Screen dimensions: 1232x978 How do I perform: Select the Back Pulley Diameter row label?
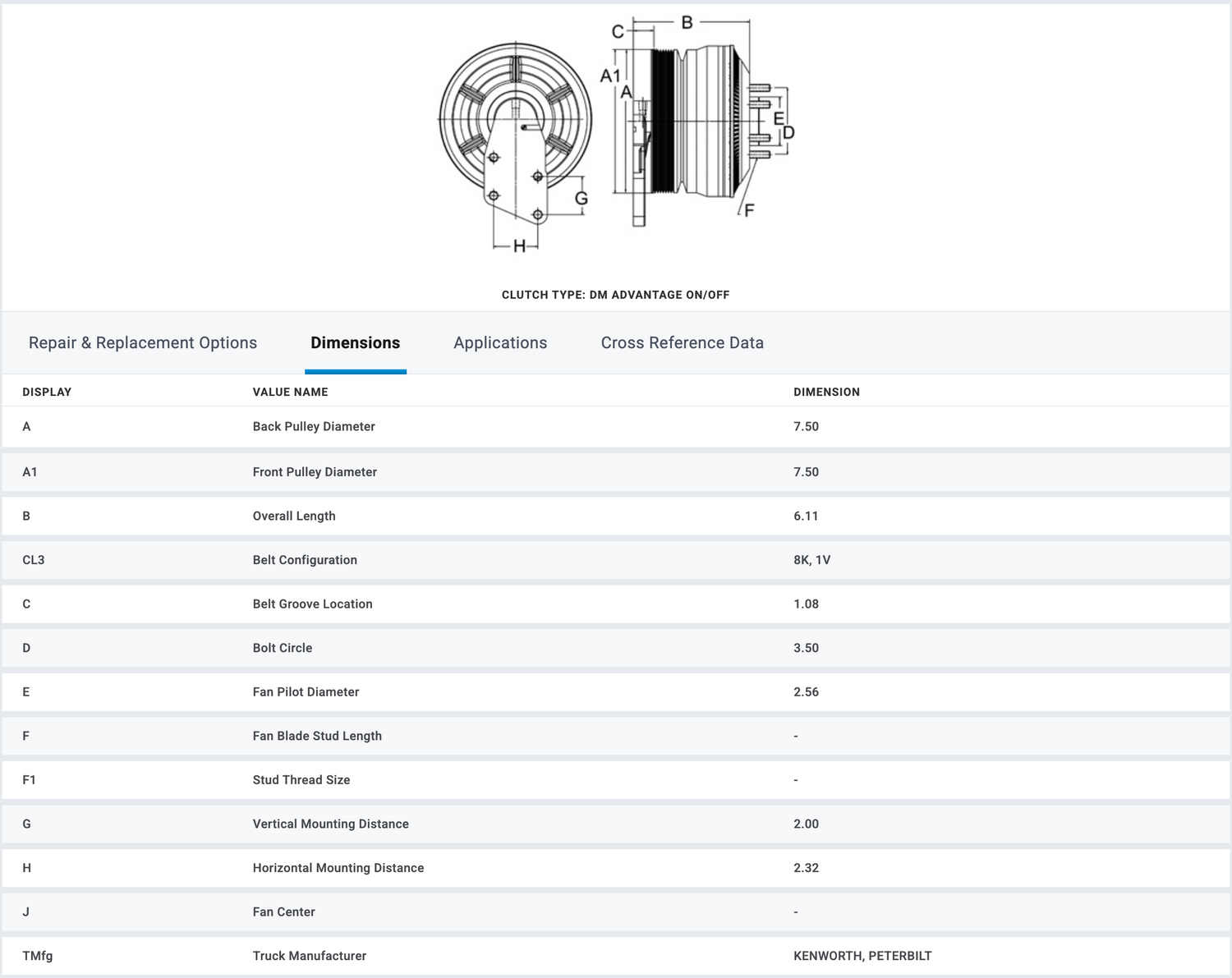314,427
